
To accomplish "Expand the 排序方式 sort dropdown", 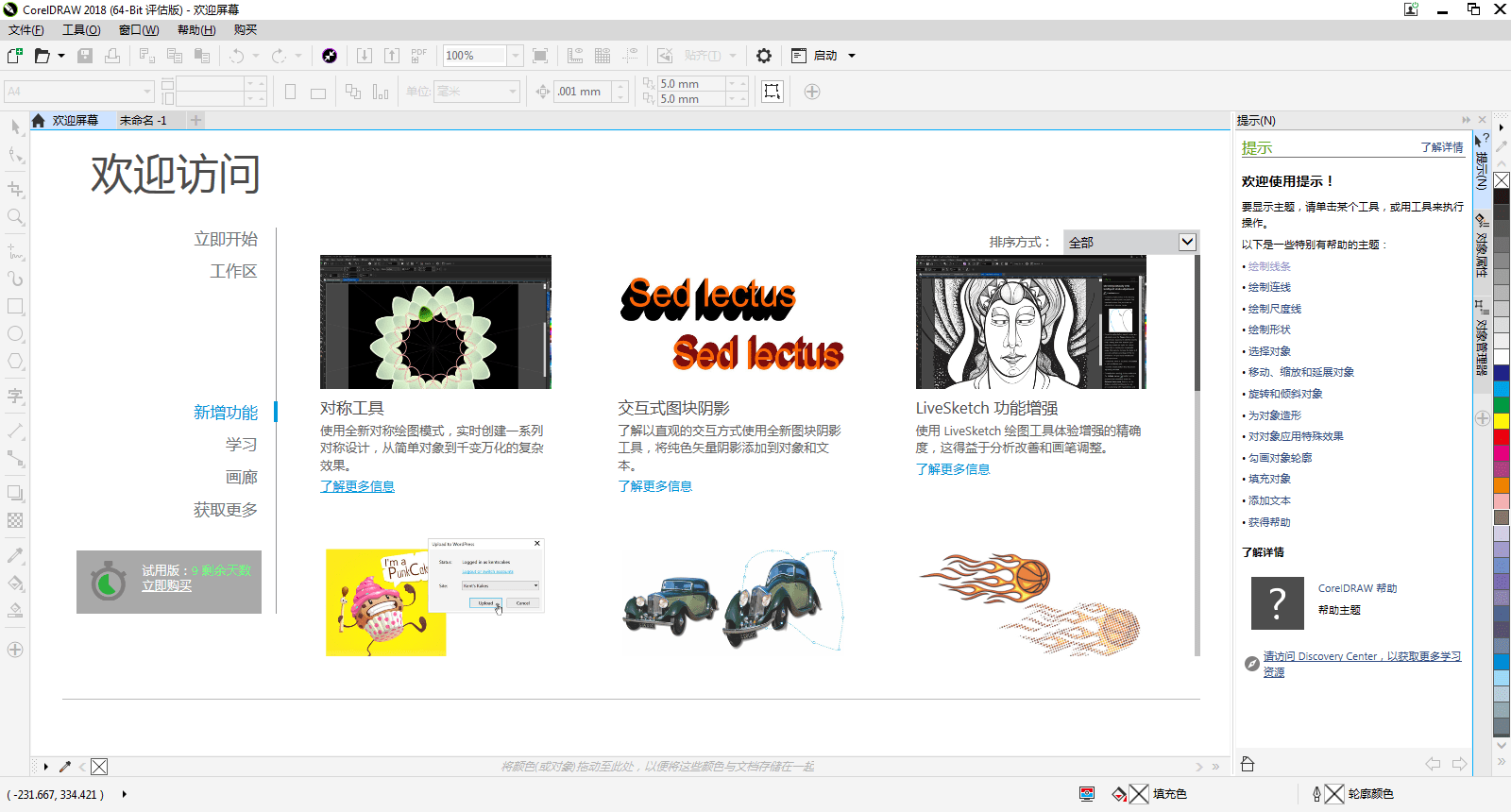I will [1187, 243].
